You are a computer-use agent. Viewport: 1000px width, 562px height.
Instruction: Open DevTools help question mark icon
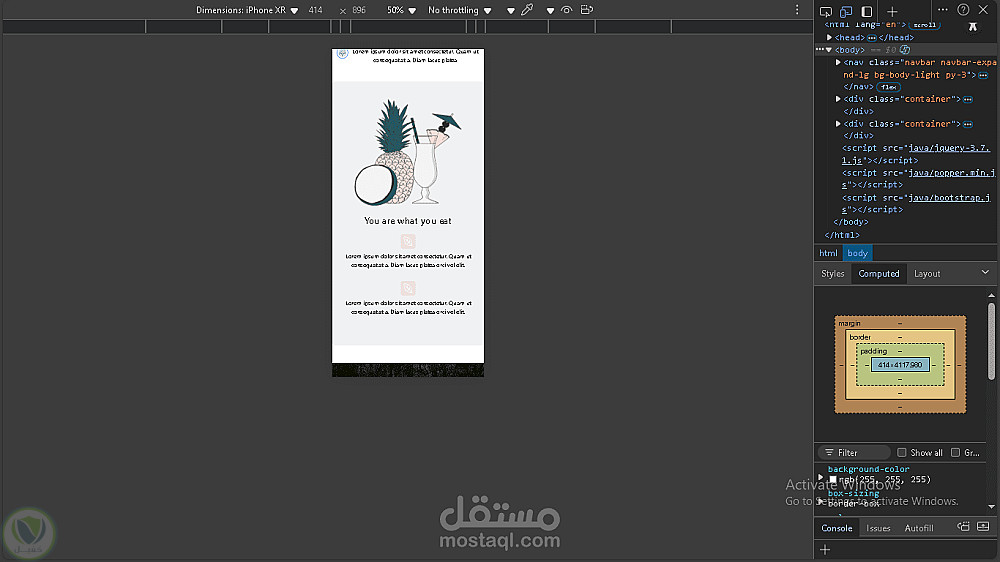(963, 10)
